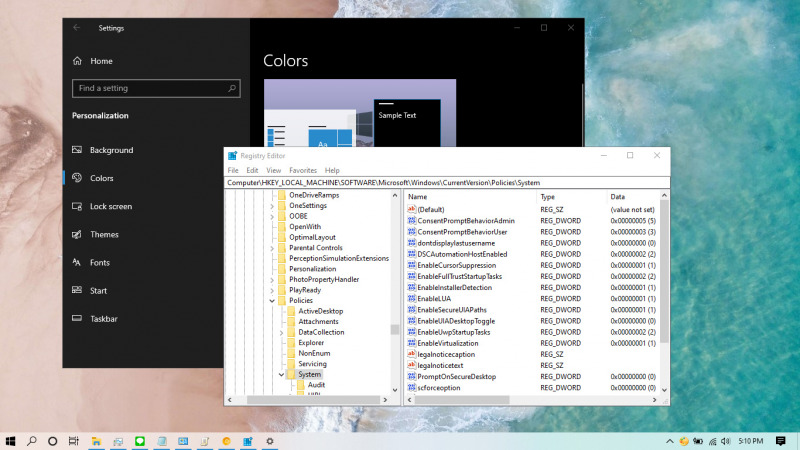Screen dimensions: 800x450
Task: Click tree pane horizontal scroll right arrow
Action: point(385,400)
